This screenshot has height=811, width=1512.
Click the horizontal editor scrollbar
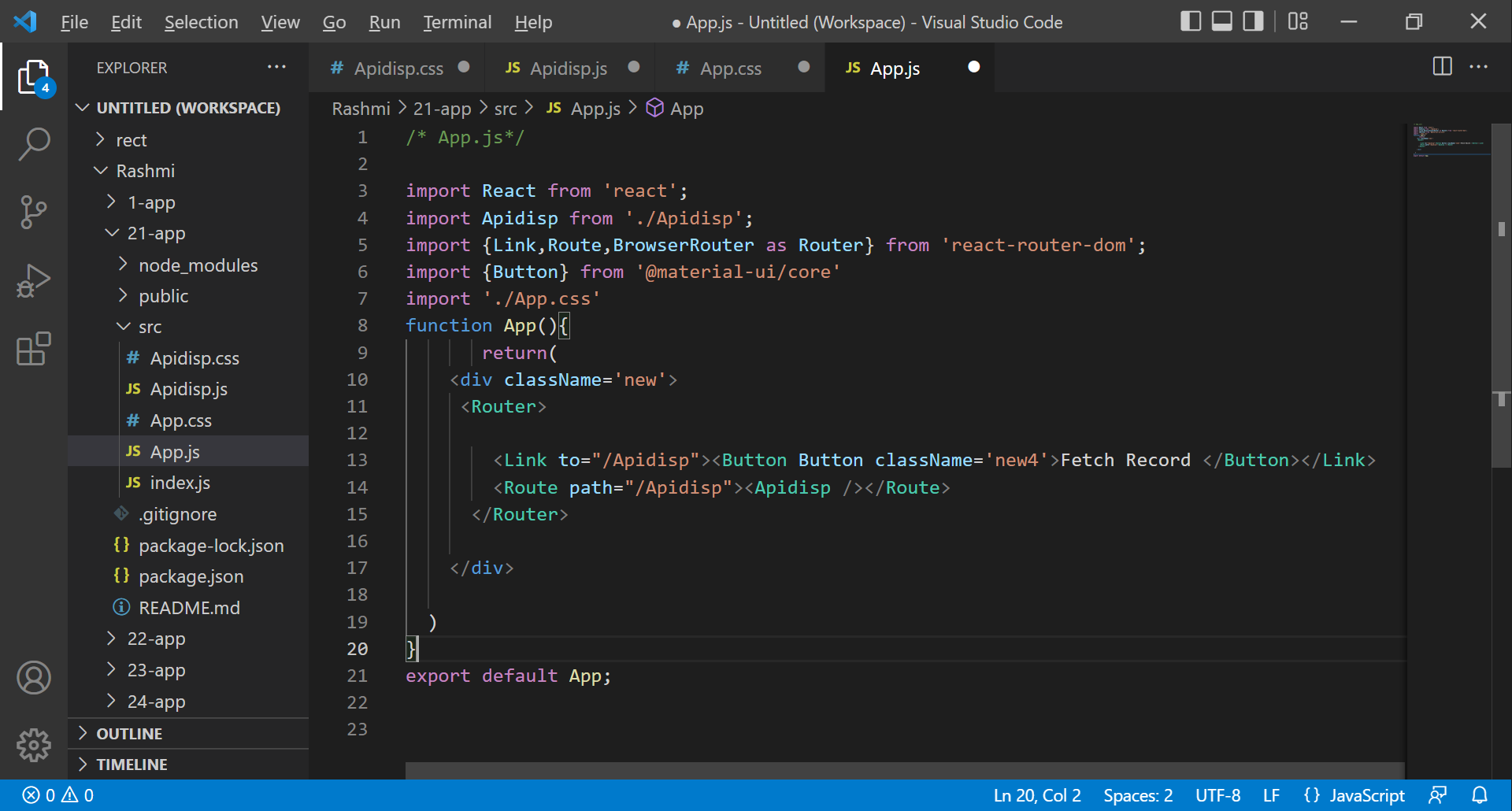click(905, 771)
